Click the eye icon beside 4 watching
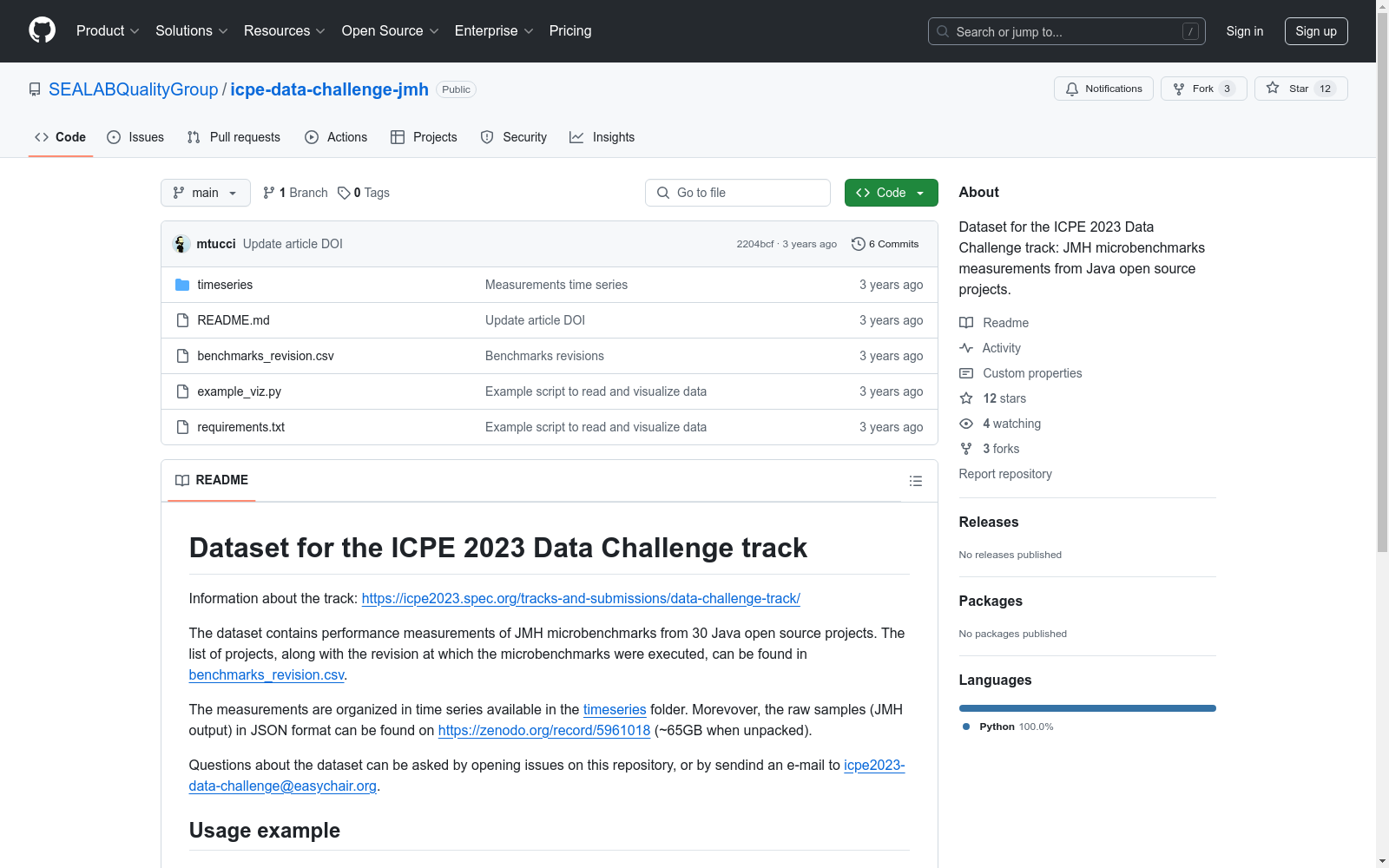1389x868 pixels. 966,424
